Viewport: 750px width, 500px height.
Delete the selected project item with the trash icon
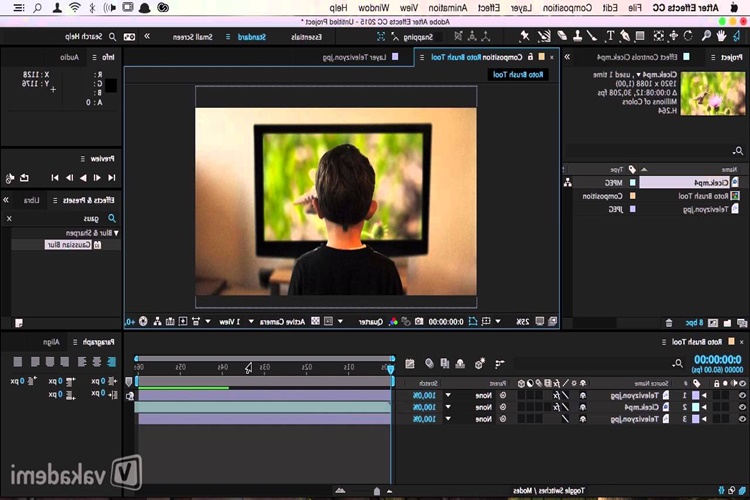coord(669,323)
